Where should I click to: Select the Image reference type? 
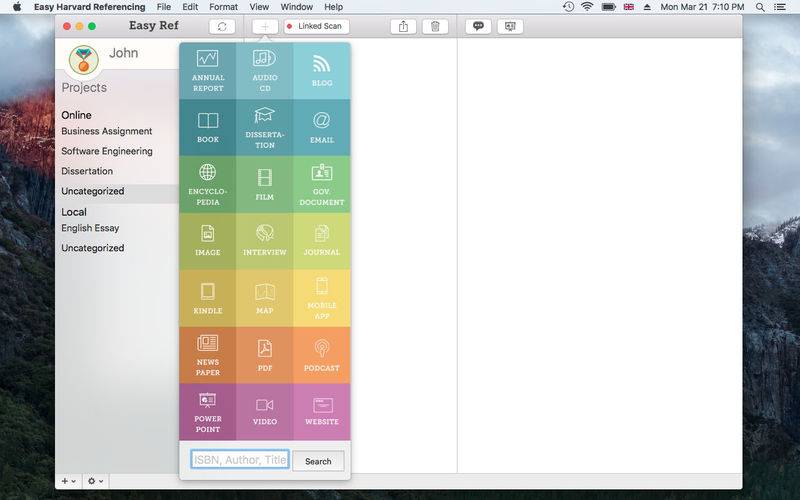(x=208, y=241)
